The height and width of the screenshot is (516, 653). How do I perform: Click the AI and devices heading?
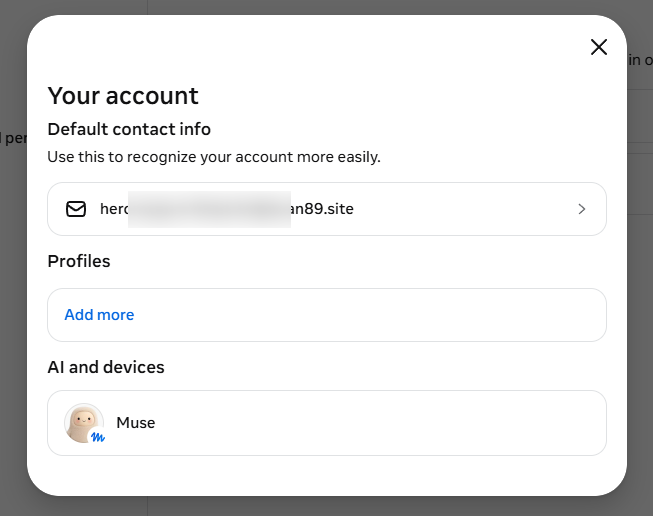106,367
